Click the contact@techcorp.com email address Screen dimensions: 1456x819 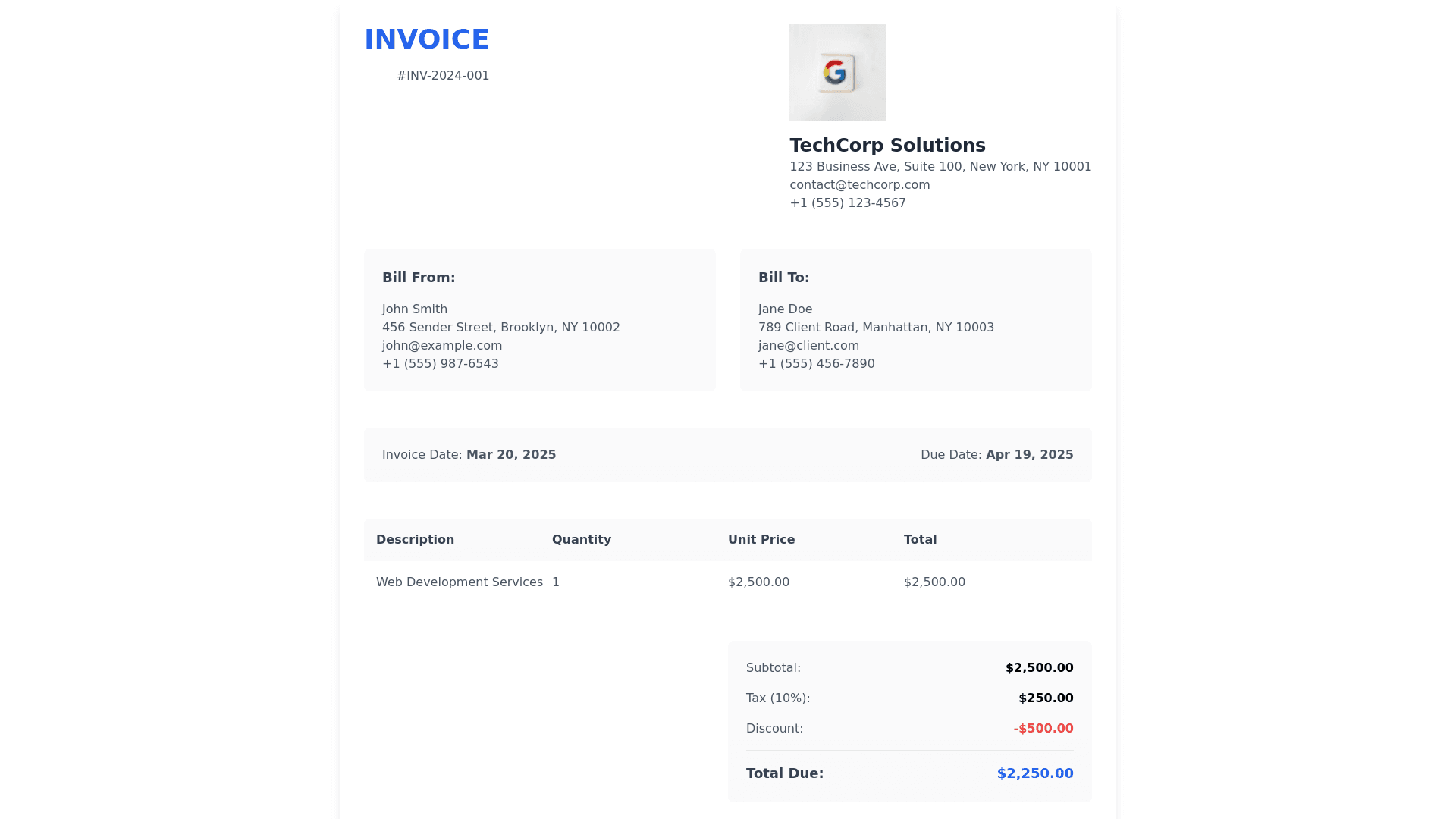pos(859,185)
